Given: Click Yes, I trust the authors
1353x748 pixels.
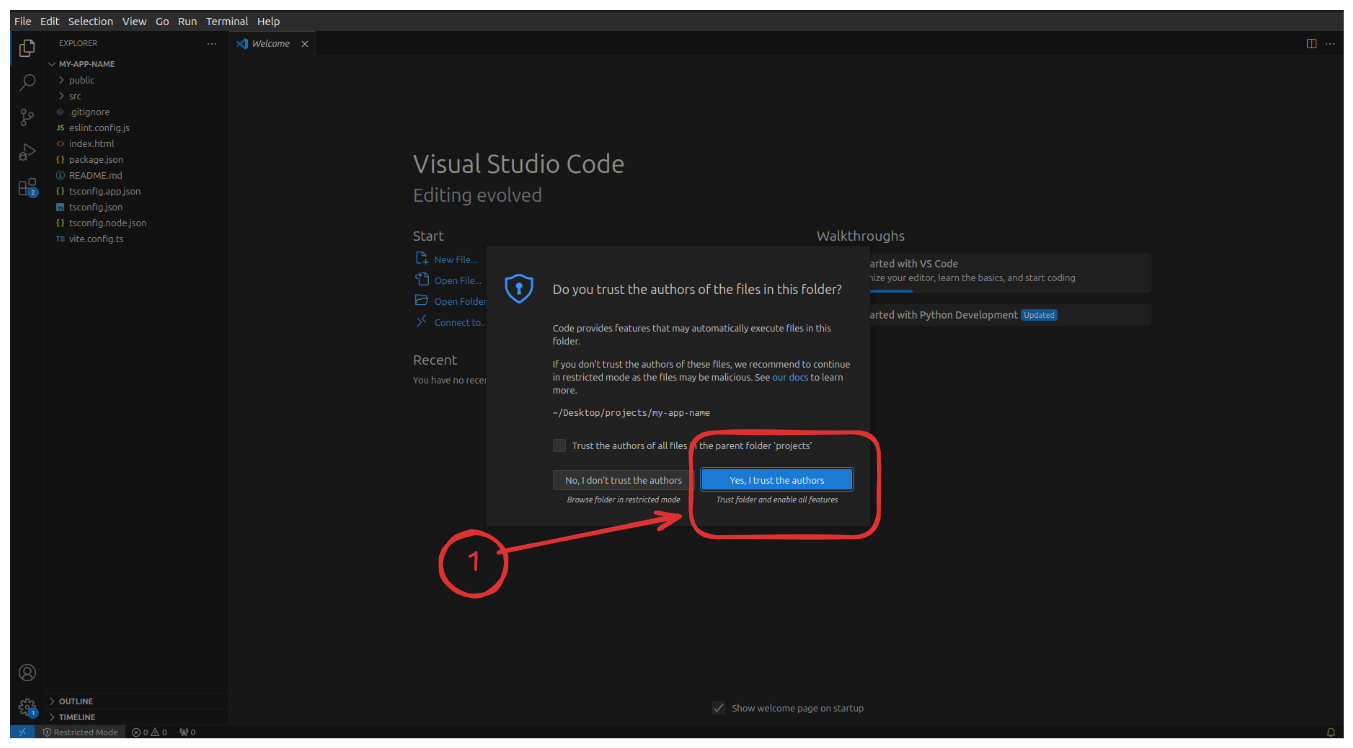Looking at the screenshot, I should pyautogui.click(x=776, y=479).
